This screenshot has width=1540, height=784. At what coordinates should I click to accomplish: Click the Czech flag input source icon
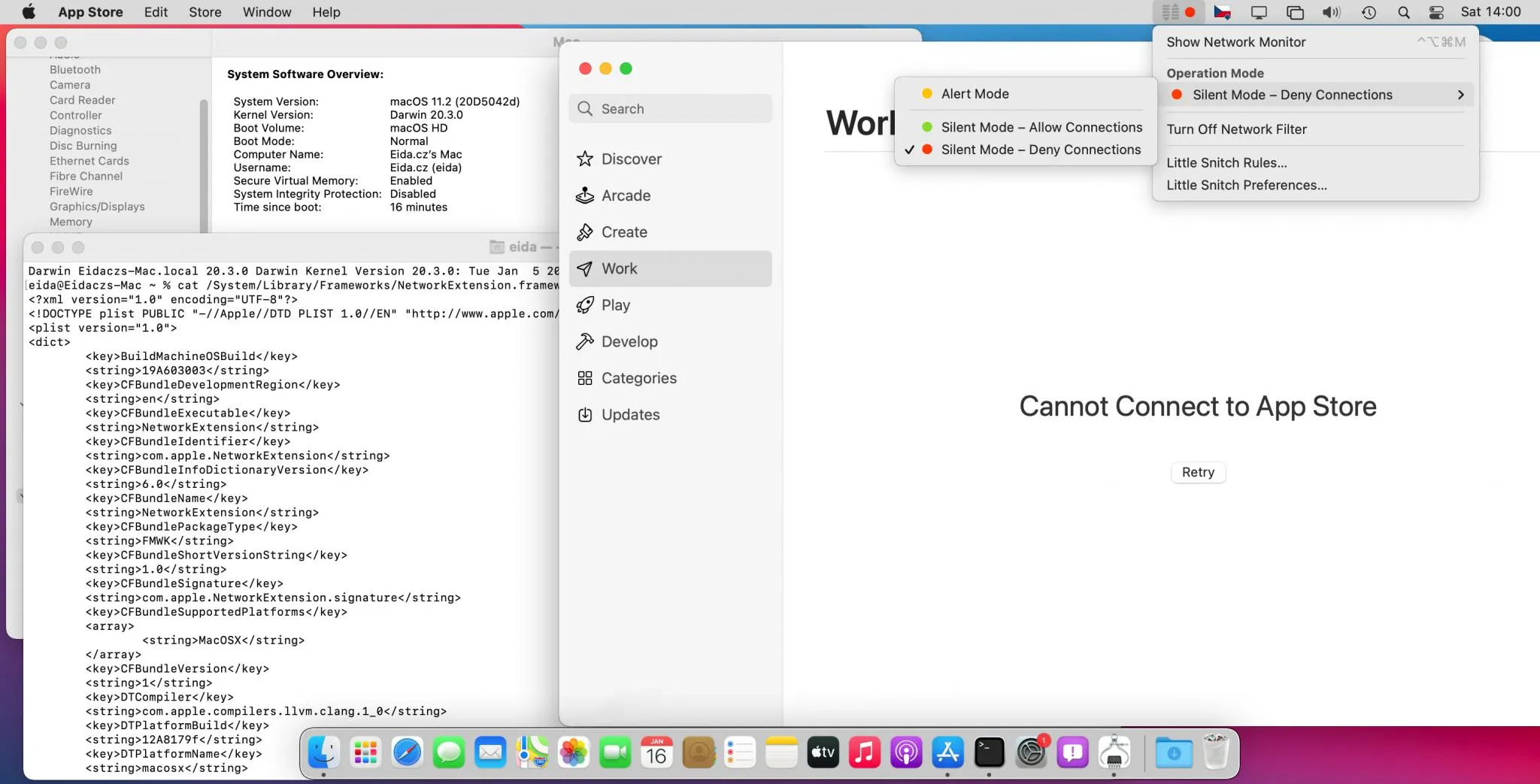[x=1223, y=12]
